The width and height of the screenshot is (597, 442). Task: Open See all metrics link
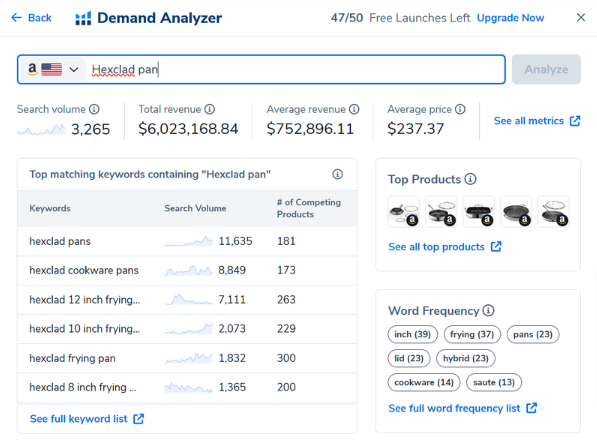tap(537, 121)
